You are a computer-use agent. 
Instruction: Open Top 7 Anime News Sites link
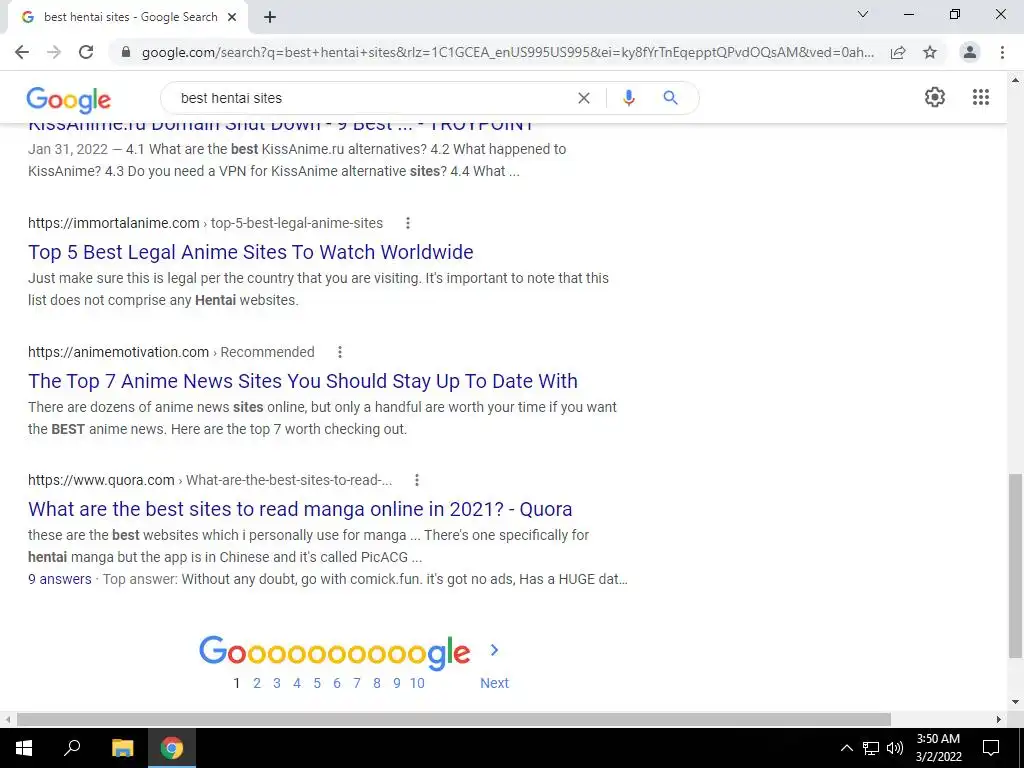coord(303,381)
